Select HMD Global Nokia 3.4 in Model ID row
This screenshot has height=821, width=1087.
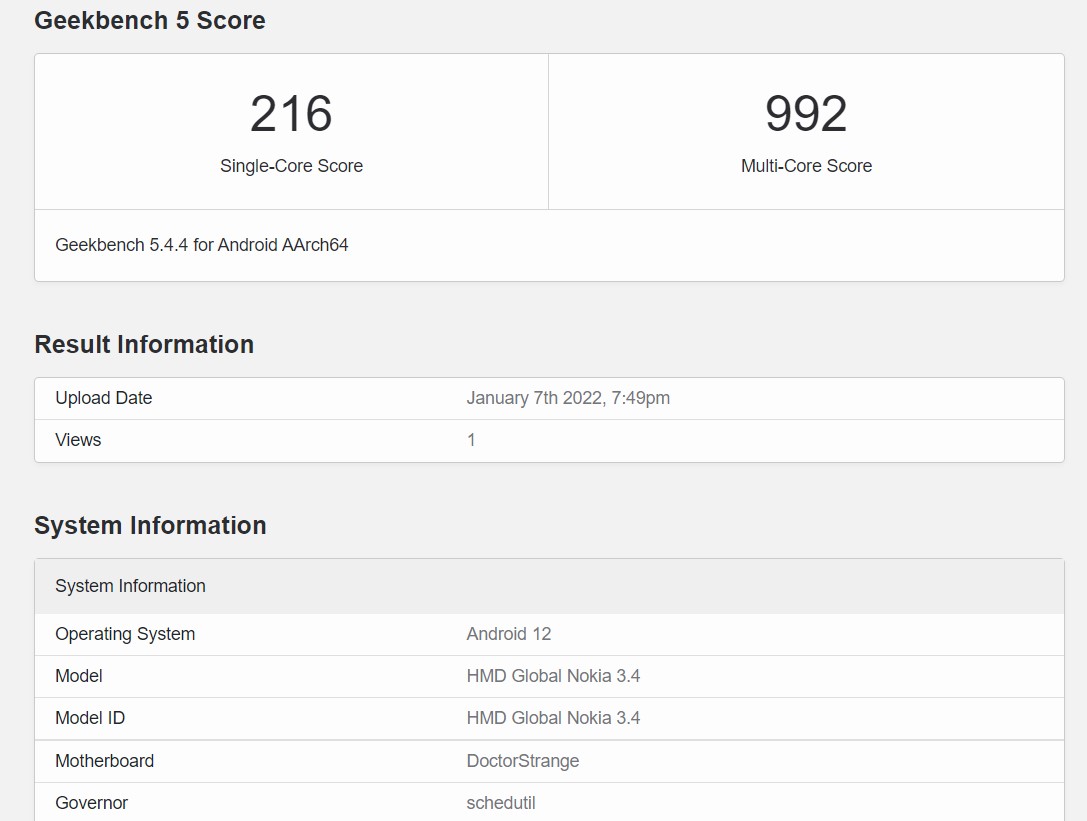553,718
